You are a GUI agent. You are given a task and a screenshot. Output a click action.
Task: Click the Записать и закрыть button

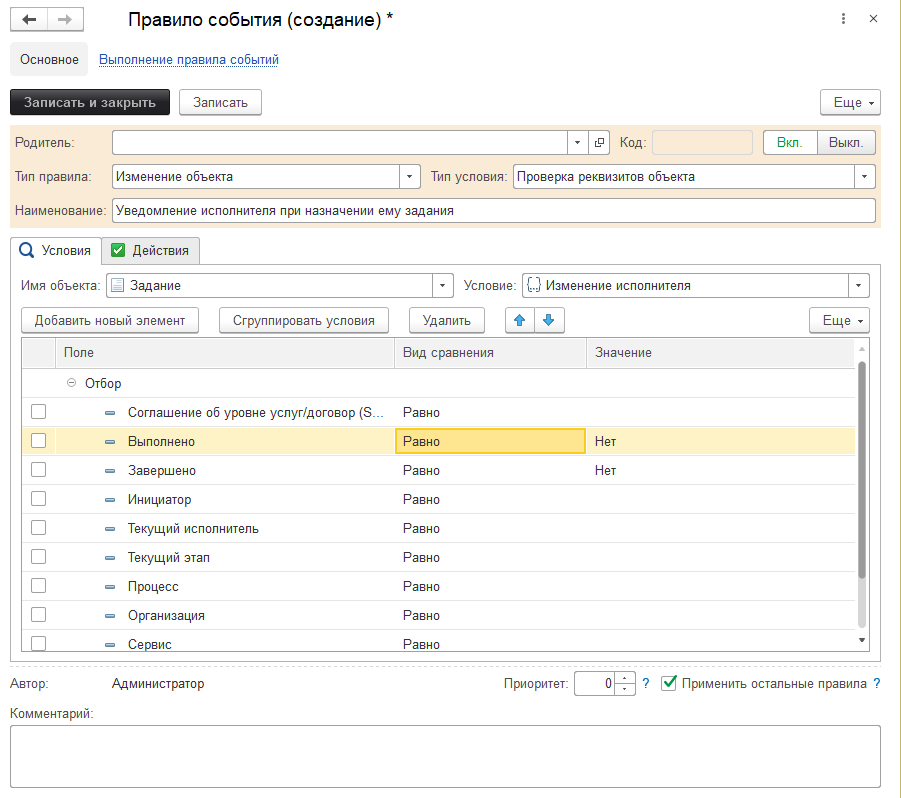click(90, 102)
